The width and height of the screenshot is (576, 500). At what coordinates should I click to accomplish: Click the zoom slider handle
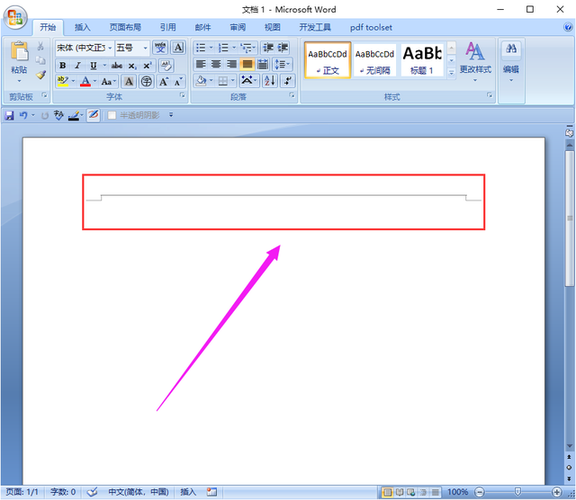coord(518,492)
